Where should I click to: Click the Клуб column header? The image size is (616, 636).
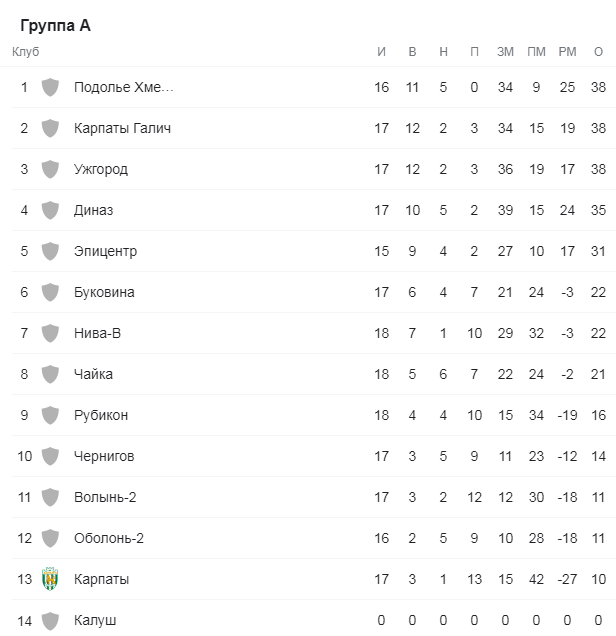point(26,52)
